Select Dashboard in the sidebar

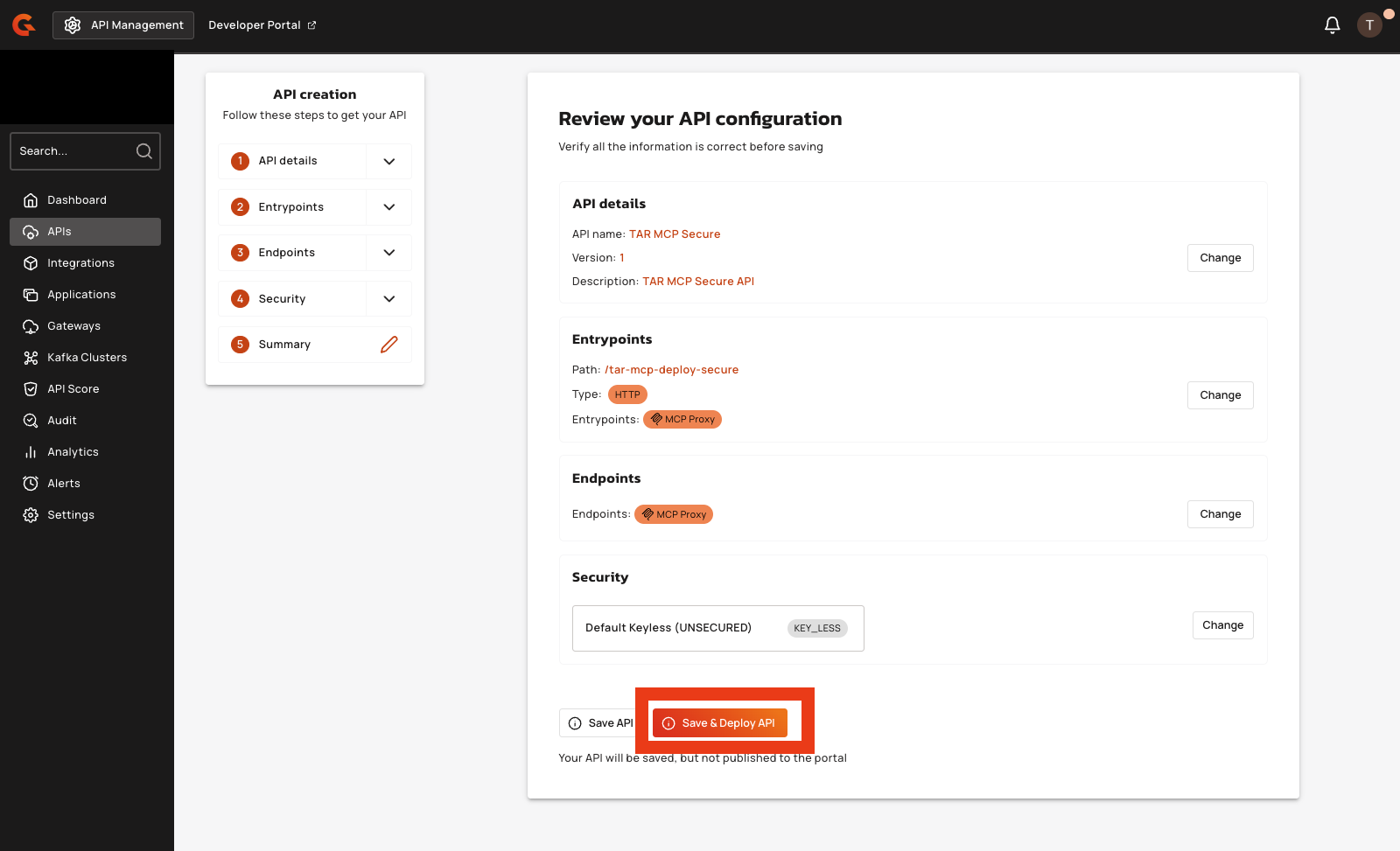tap(76, 200)
